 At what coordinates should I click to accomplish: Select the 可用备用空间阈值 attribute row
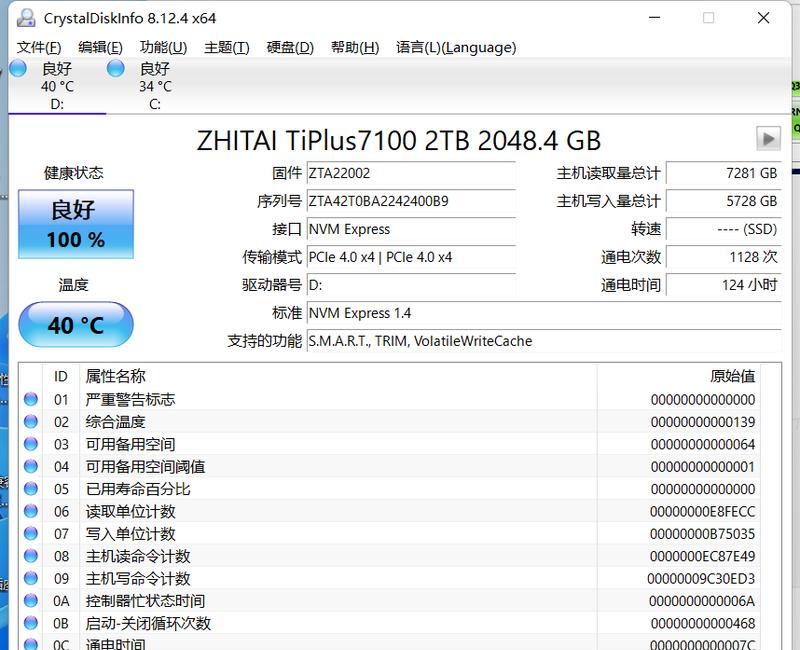tap(390, 466)
